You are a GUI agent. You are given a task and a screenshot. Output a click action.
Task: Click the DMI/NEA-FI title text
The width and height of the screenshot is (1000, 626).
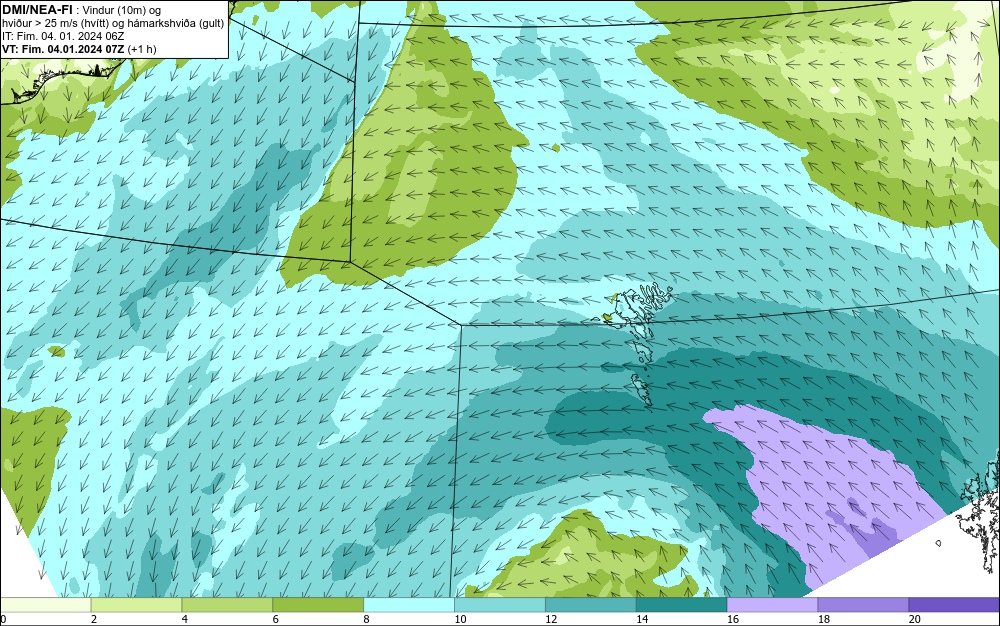36,9
